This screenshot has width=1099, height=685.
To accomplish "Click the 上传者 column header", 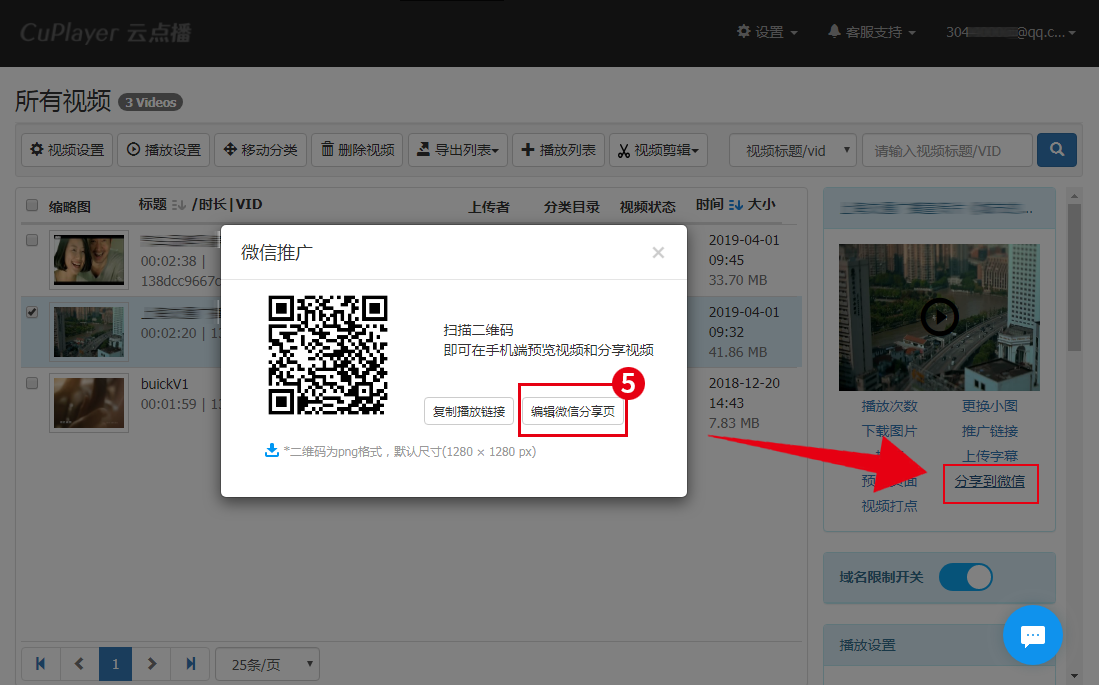I will coord(489,207).
